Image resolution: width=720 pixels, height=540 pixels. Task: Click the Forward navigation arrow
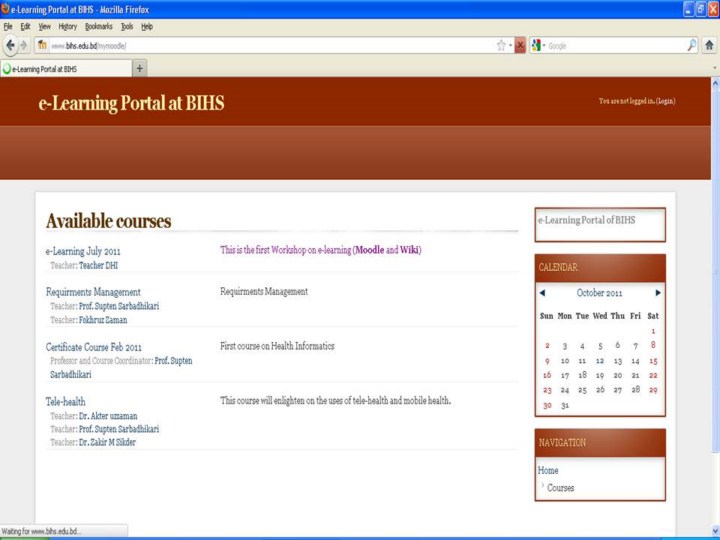(24, 45)
